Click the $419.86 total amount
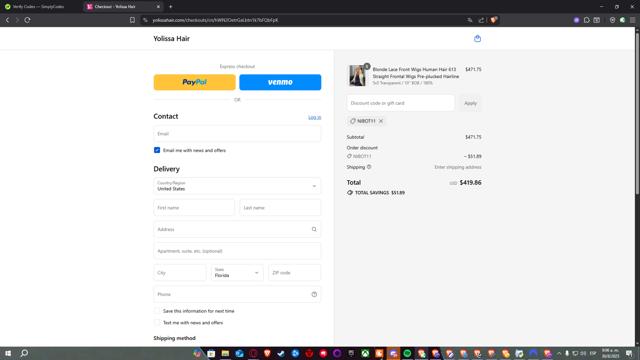The image size is (640, 360). click(x=470, y=182)
